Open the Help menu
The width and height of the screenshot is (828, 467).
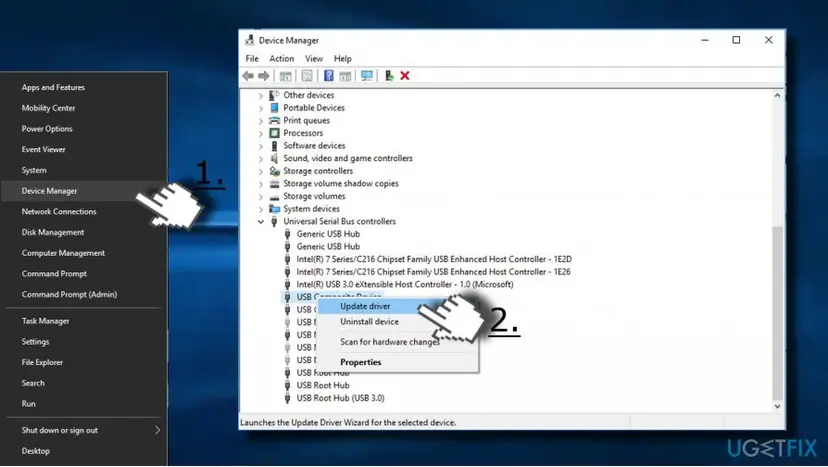[x=342, y=59]
